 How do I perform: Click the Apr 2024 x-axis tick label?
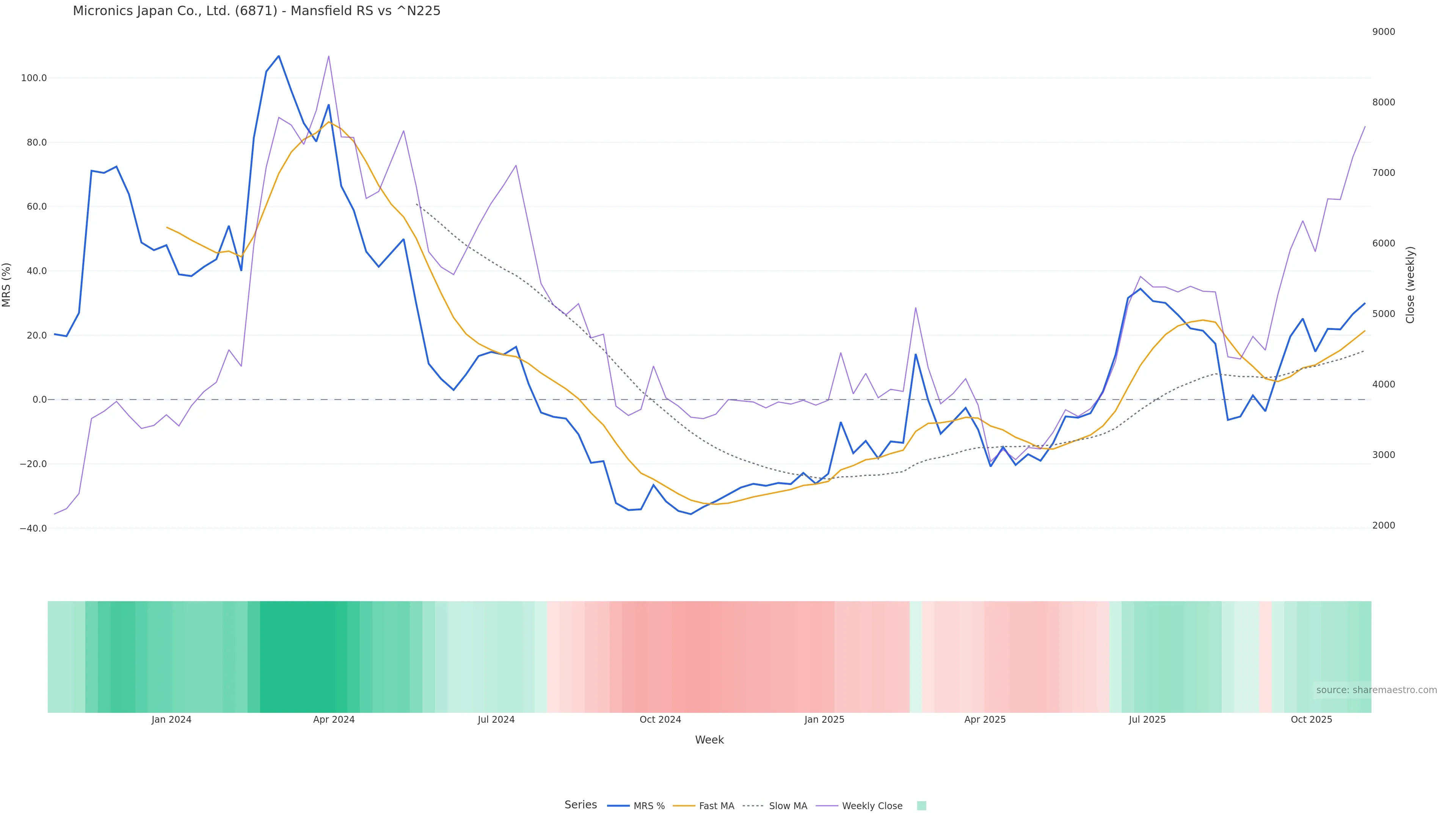[334, 720]
